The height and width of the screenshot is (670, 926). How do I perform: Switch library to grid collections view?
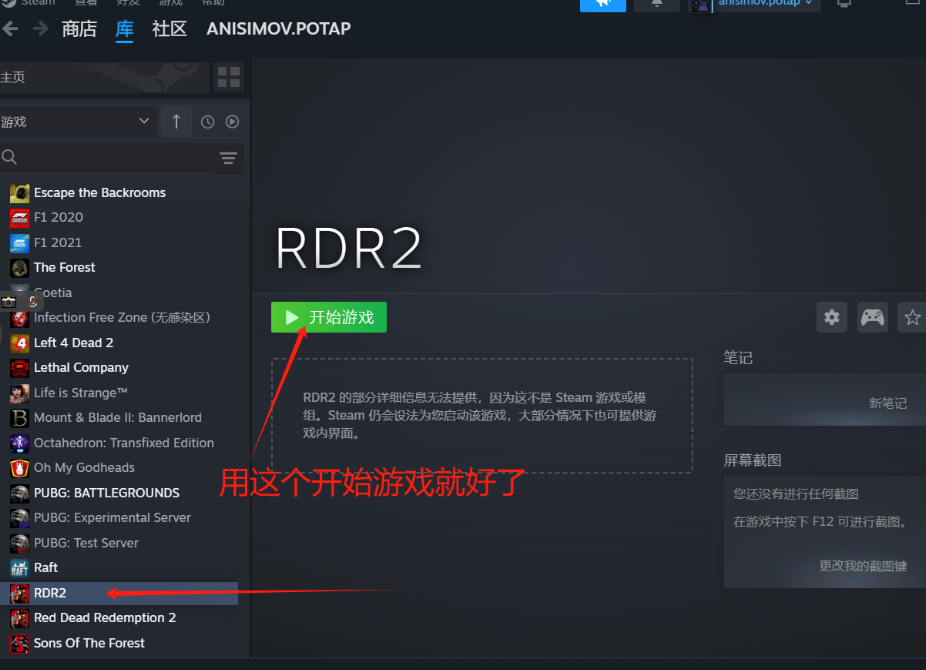[229, 77]
